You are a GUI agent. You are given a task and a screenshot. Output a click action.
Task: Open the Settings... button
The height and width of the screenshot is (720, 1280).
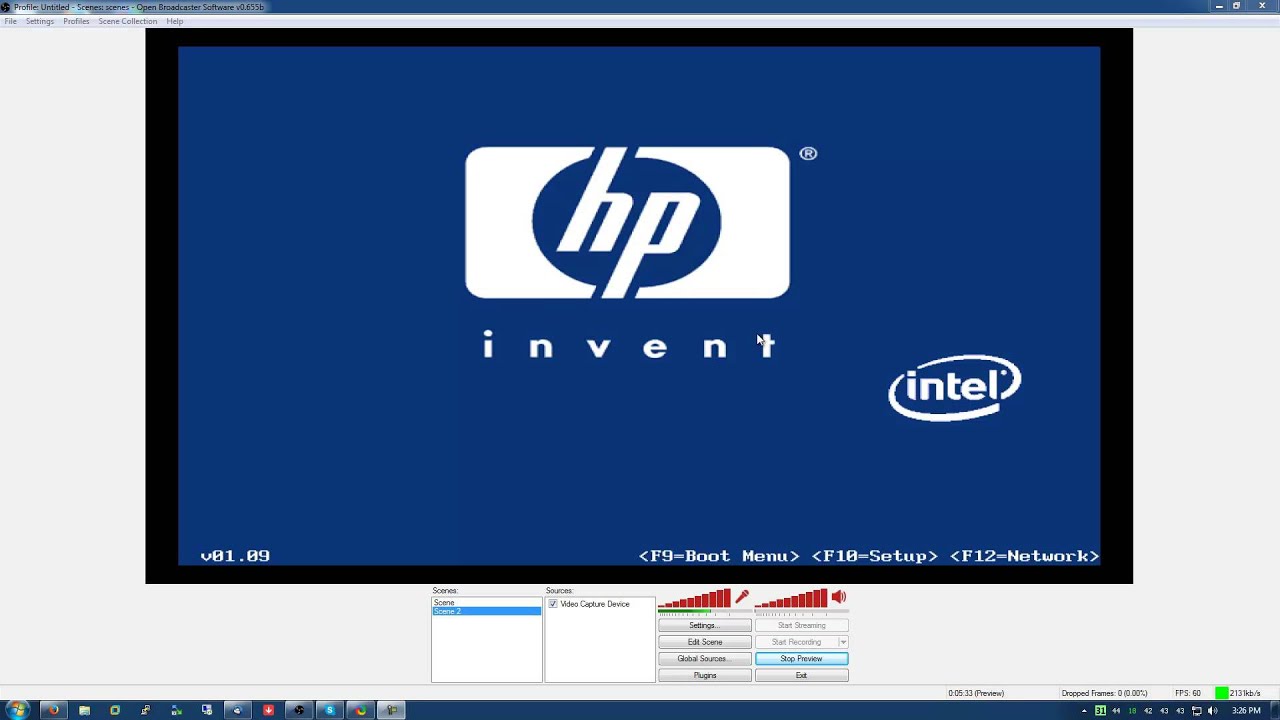705,625
